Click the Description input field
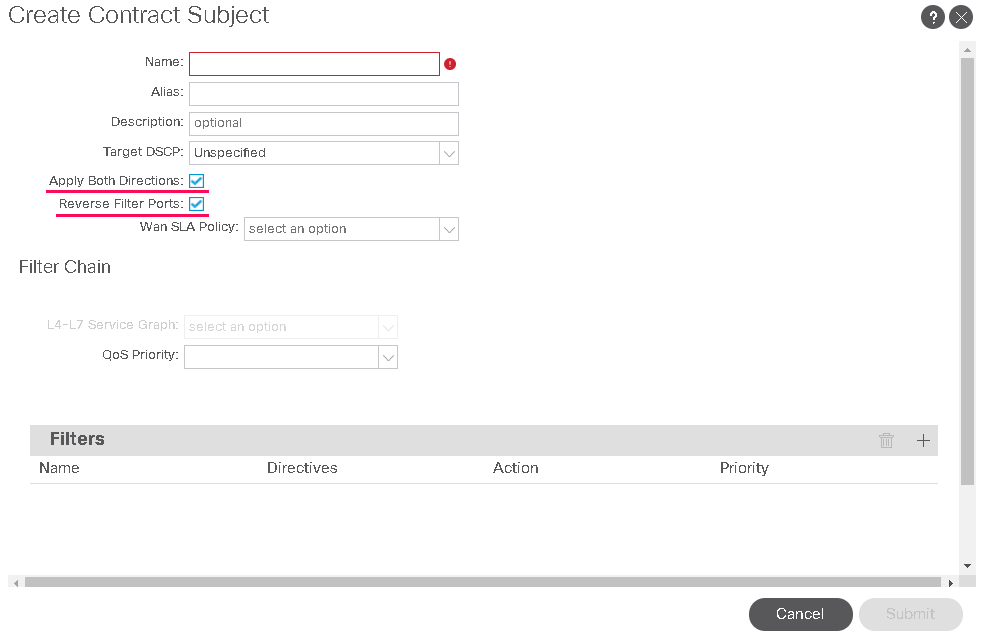This screenshot has height=636, width=981. coord(323,124)
